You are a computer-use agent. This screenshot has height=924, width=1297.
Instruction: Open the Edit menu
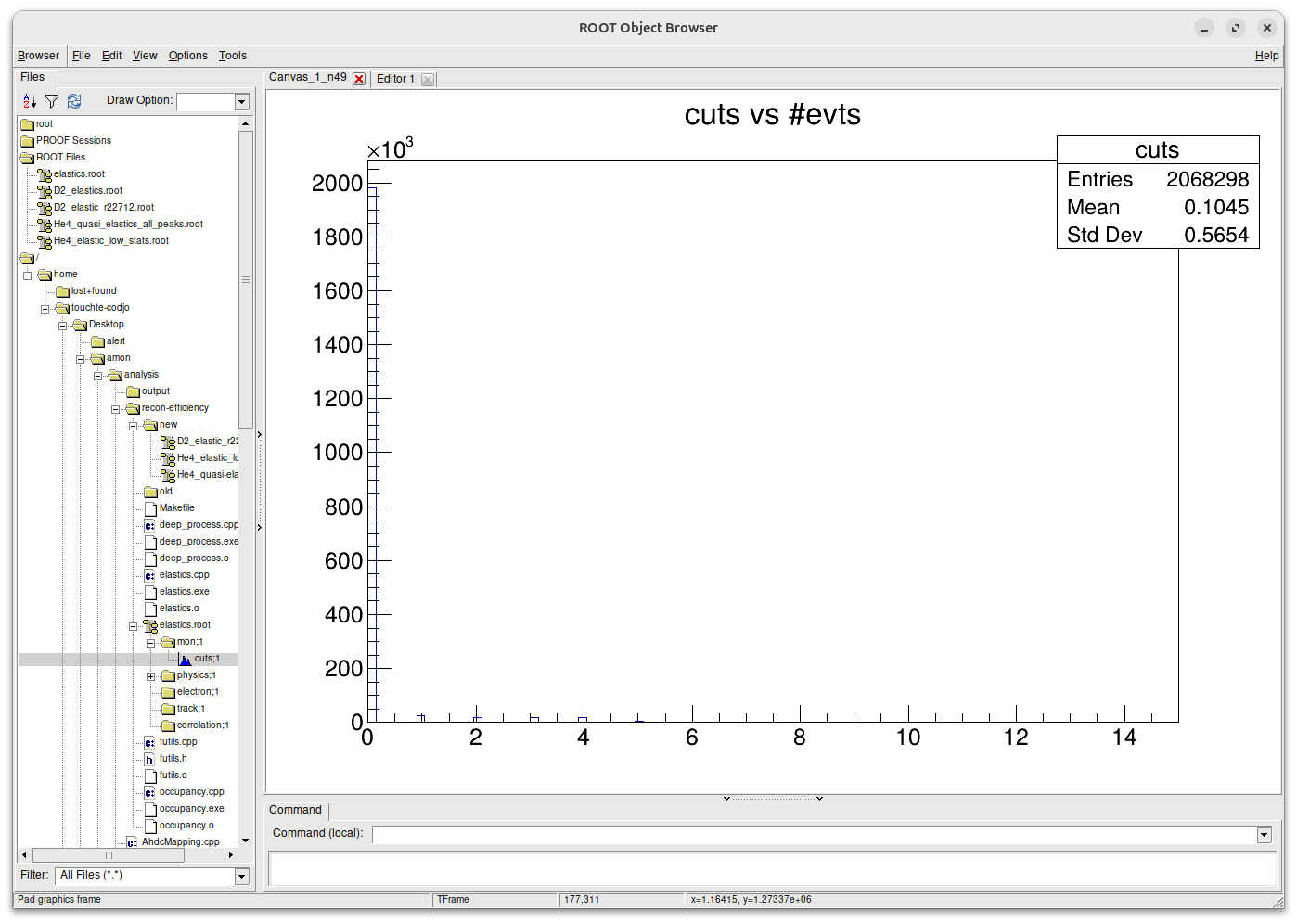click(x=111, y=56)
